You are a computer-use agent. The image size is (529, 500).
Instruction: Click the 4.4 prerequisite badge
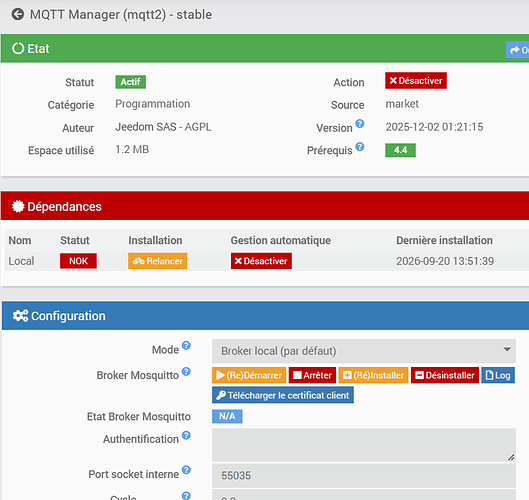point(400,150)
